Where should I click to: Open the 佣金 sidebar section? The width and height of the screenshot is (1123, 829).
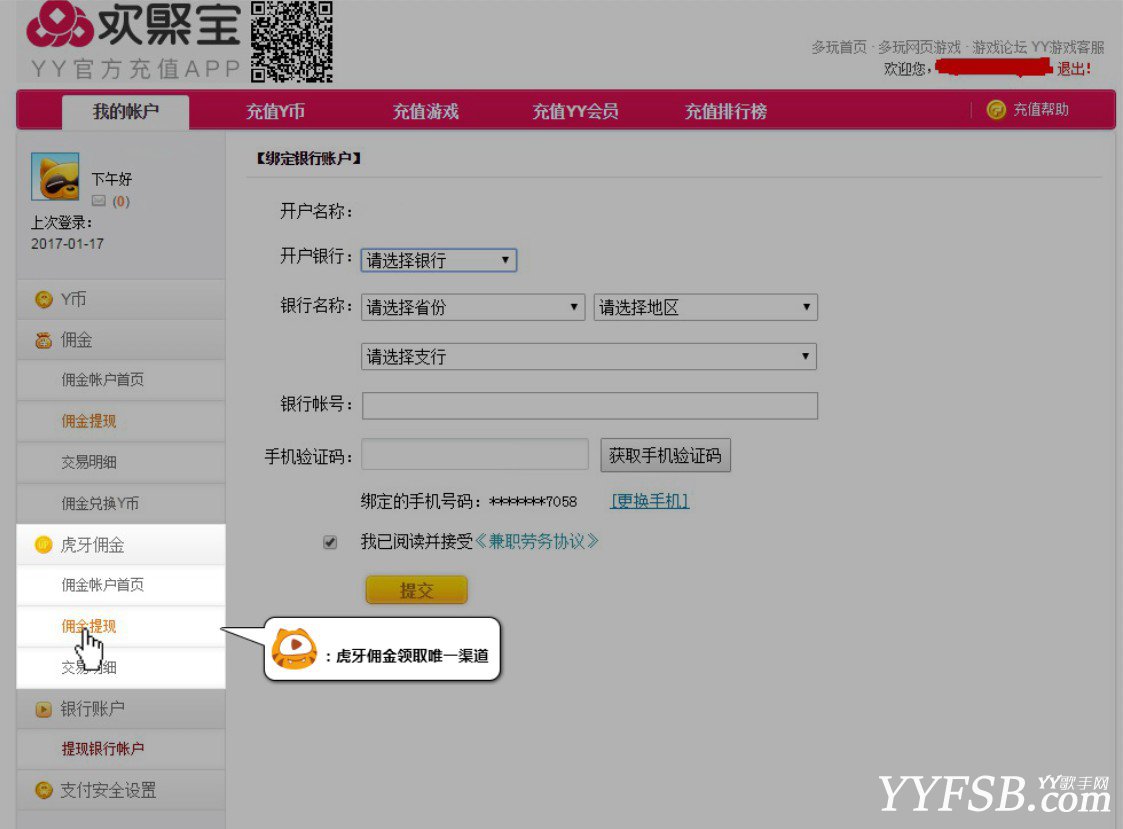[120, 340]
